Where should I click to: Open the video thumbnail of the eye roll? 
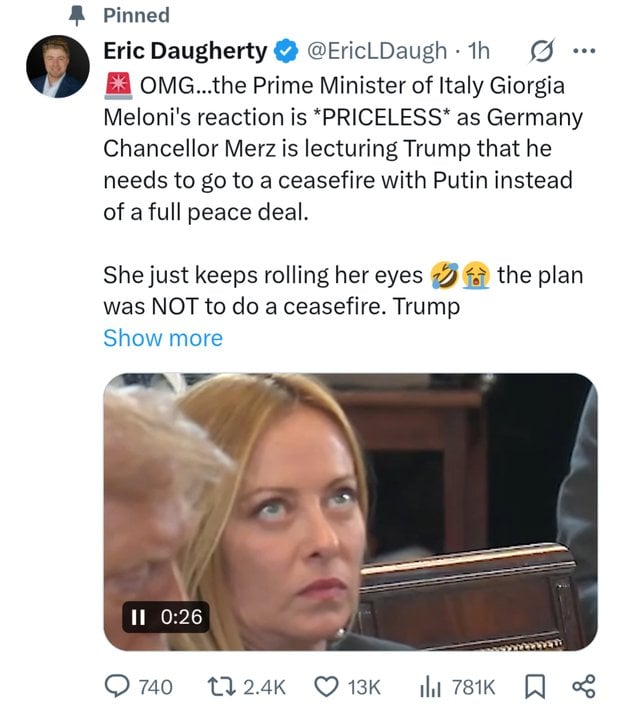click(x=350, y=512)
